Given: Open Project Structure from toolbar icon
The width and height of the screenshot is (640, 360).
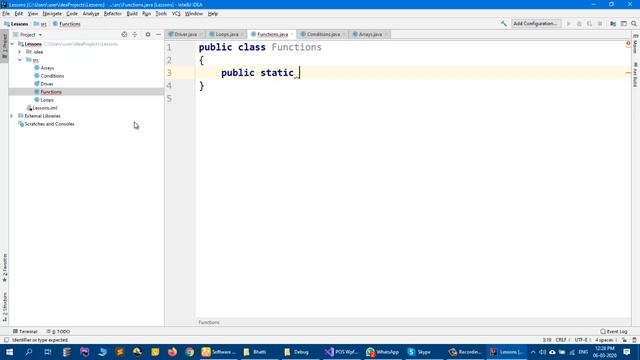Looking at the screenshot, I should [x=613, y=24].
